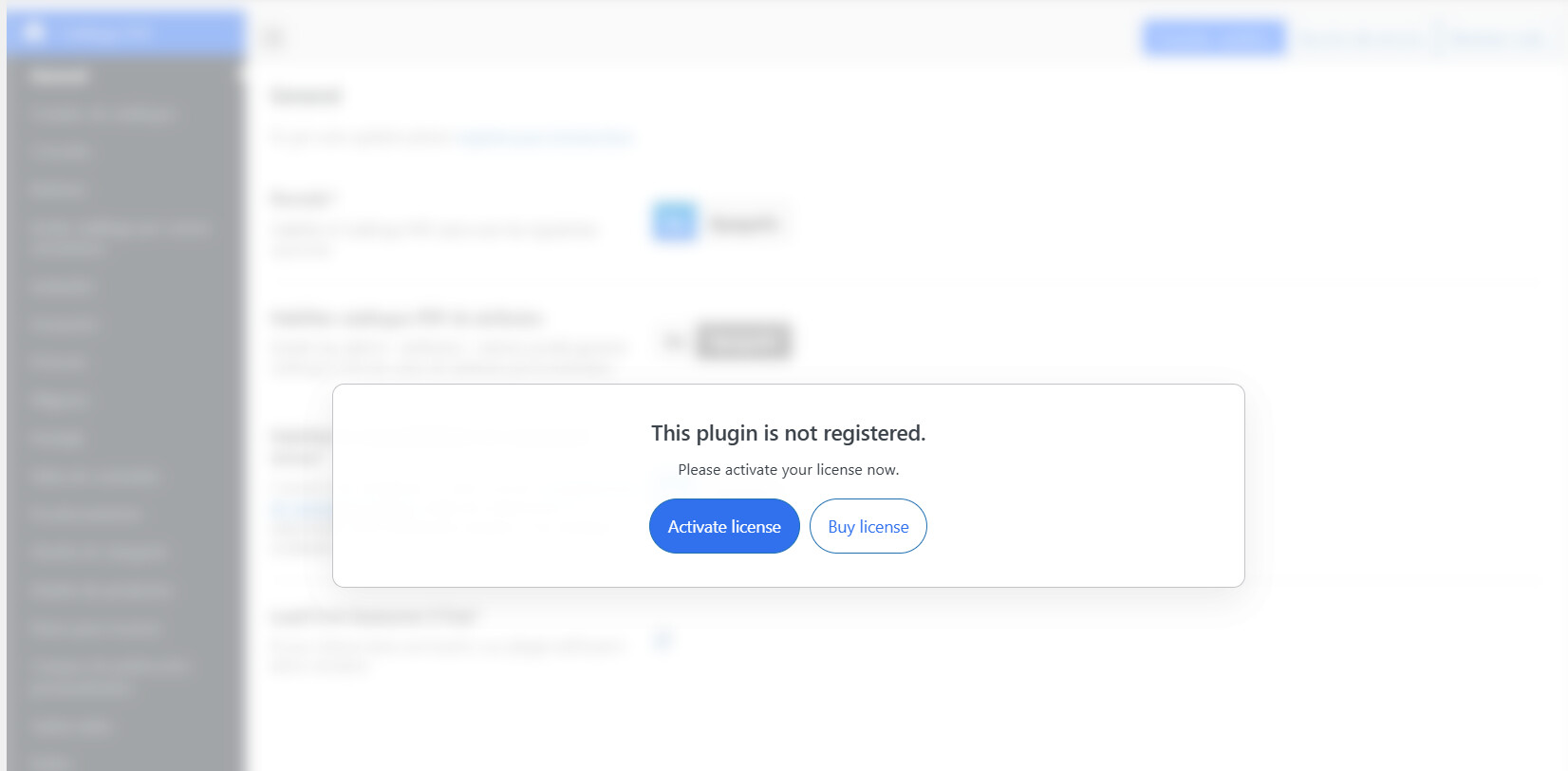This screenshot has height=771, width=1568.
Task: Open the two-line blurred sidebar item near the top
Action: click(x=119, y=237)
